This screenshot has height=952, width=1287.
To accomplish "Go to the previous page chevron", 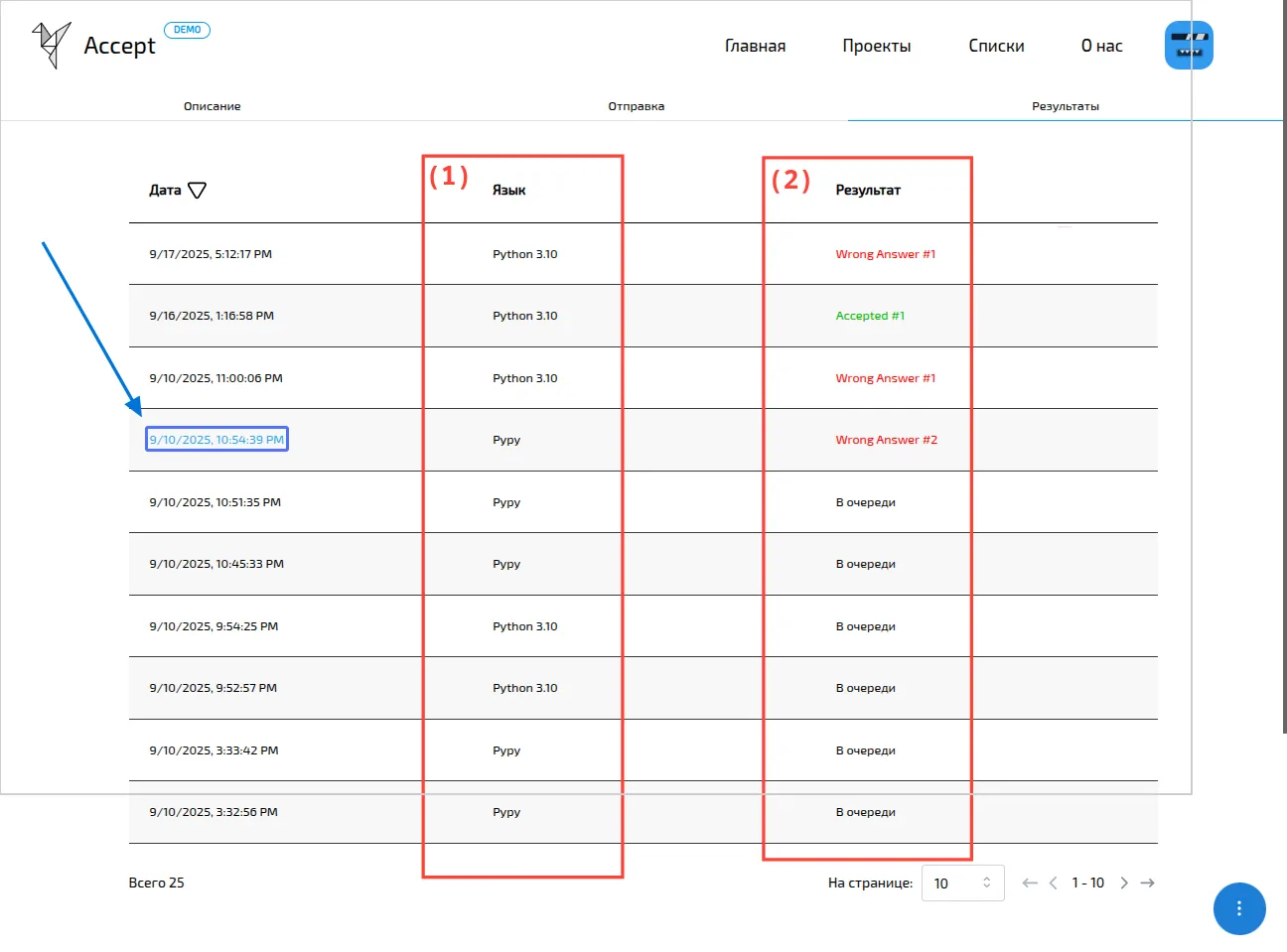I will click(x=1054, y=883).
